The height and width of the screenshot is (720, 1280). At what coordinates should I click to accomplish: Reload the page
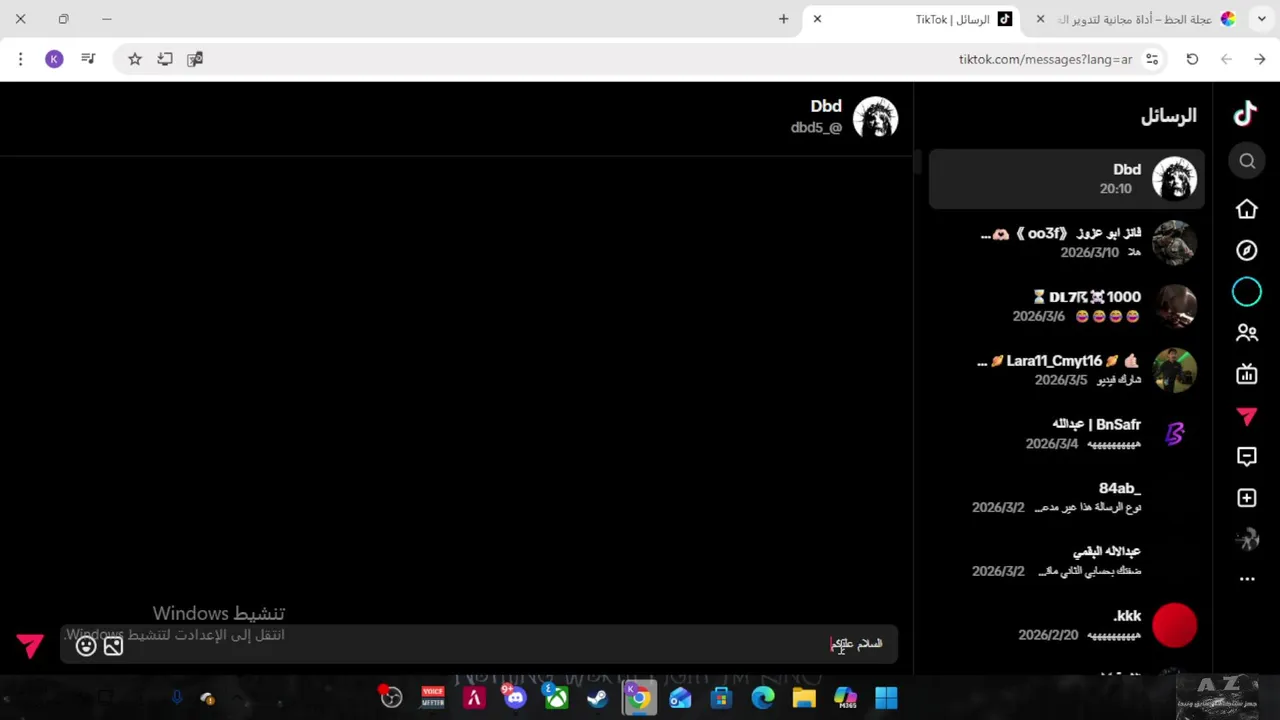click(1192, 59)
